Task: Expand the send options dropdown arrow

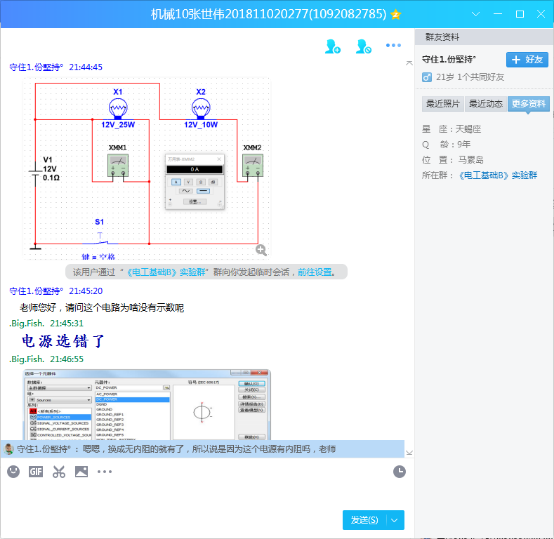Action: 395,520
